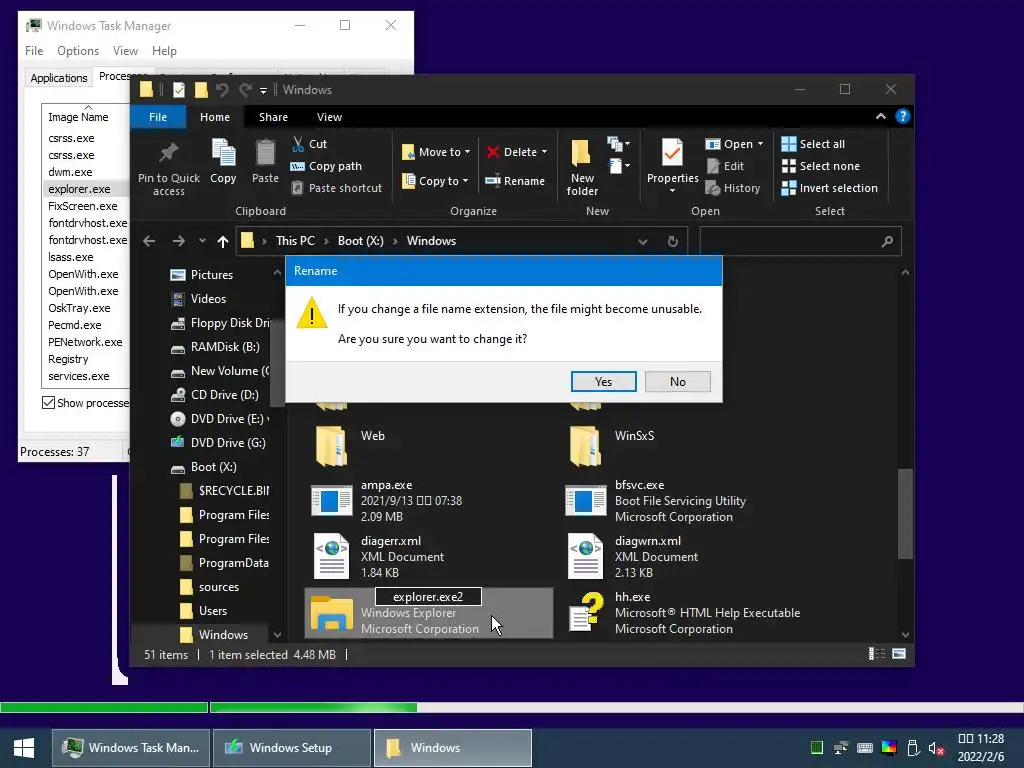Viewport: 1024px width, 768px height.
Task: Expand the Delete dropdown arrow
Action: click(544, 152)
